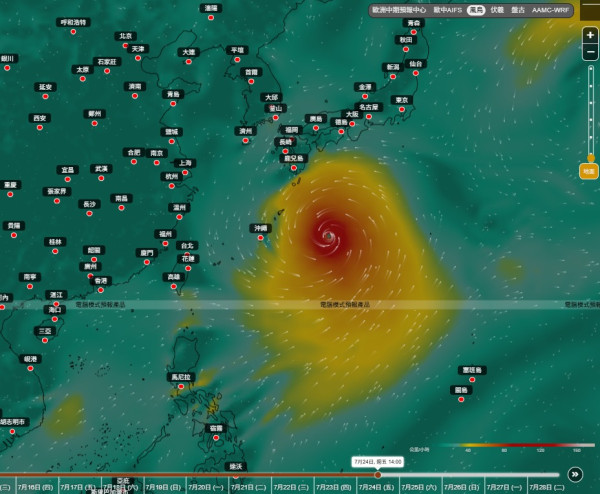Click the typhoon eye at storm center
Image resolution: width=600 pixels, height=494 pixels.
[x=329, y=236]
